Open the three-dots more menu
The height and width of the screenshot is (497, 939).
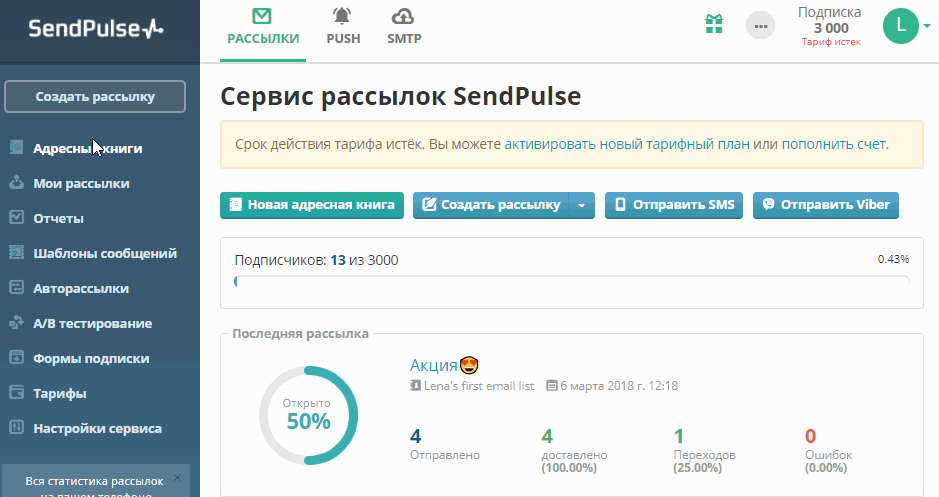[761, 26]
